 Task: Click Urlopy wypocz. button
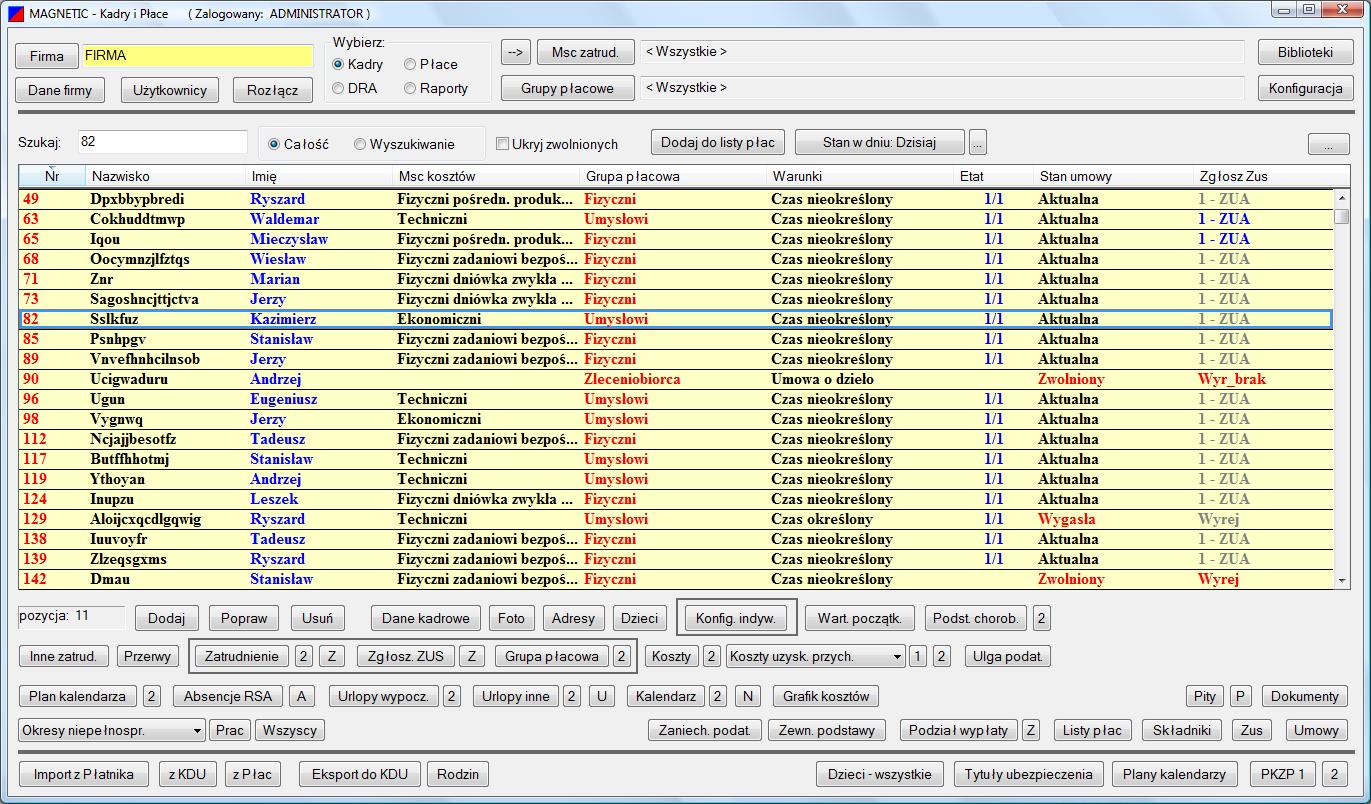tap(384, 696)
